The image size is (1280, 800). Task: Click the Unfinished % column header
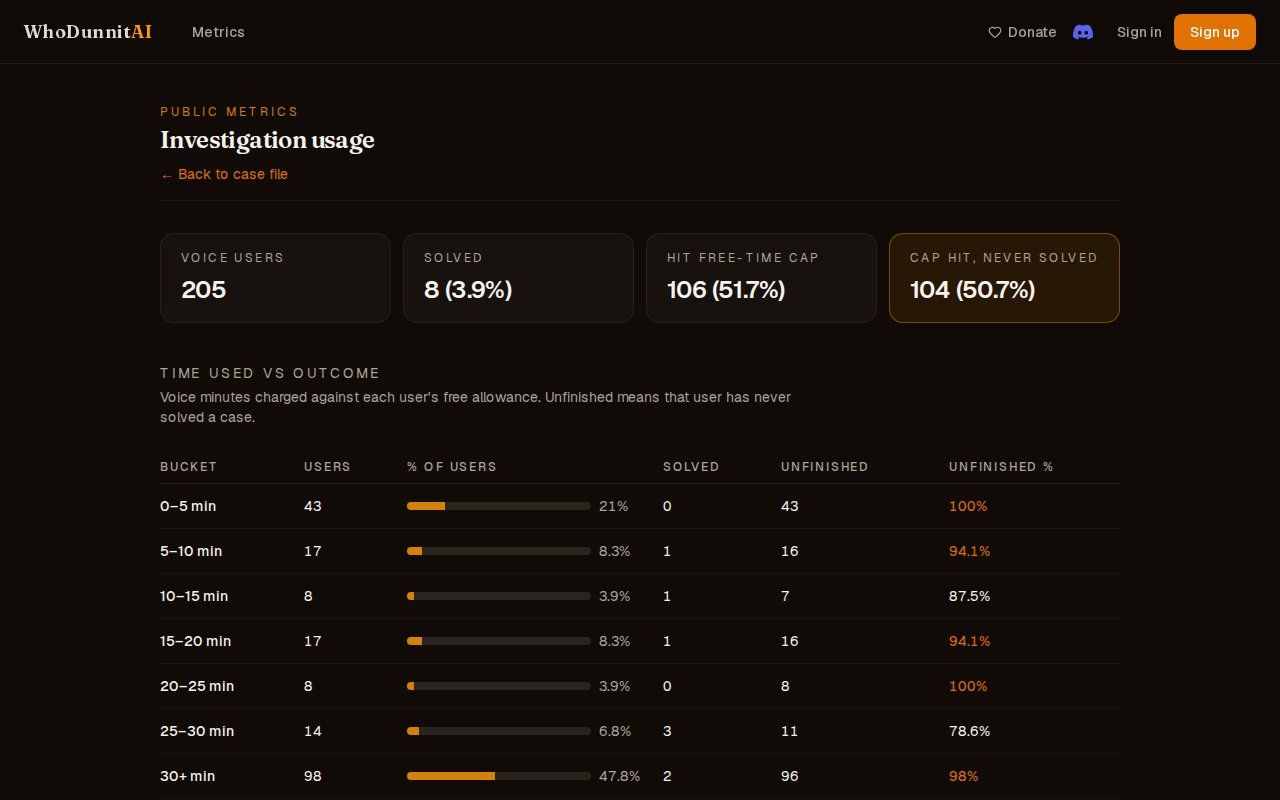1001,467
